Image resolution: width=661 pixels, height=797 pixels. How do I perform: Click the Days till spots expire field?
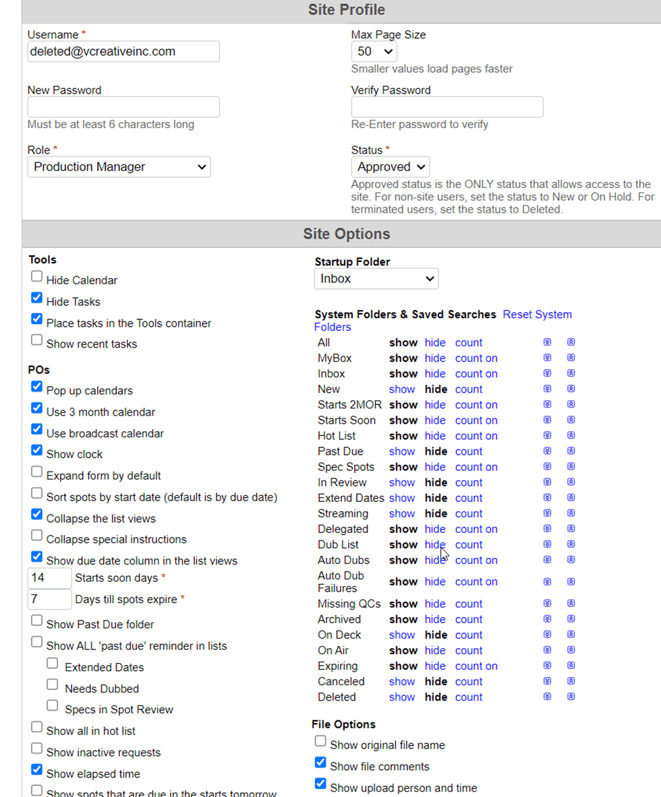(x=49, y=599)
